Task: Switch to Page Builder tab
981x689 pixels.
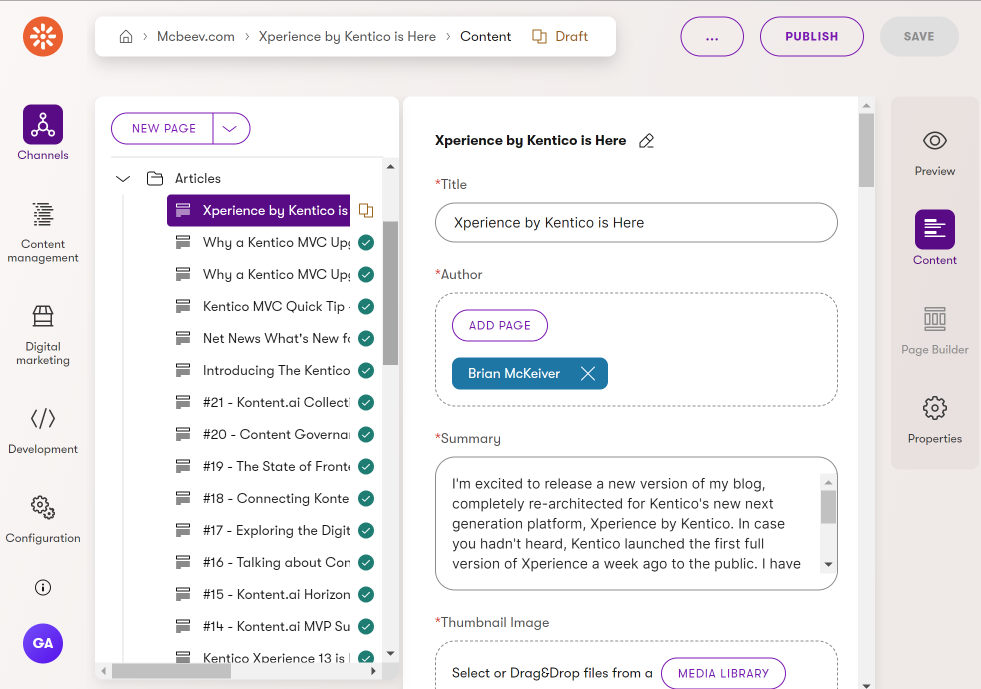Action: point(935,331)
